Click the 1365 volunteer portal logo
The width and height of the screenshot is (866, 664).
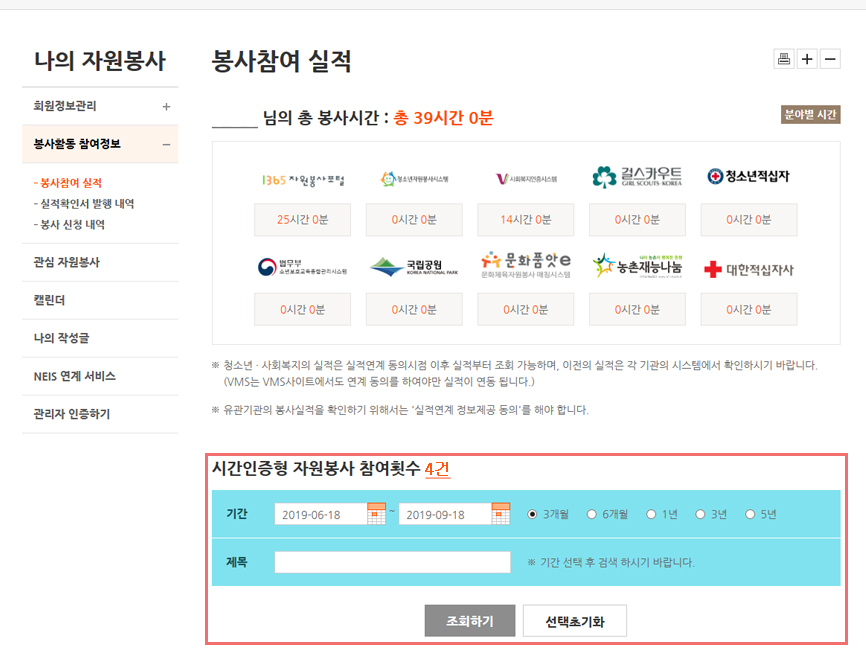pyautogui.click(x=302, y=179)
